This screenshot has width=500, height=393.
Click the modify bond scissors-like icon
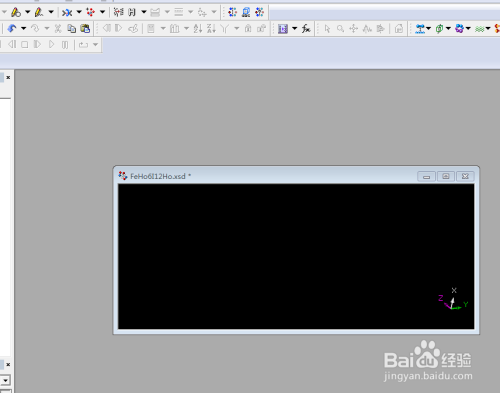point(118,12)
